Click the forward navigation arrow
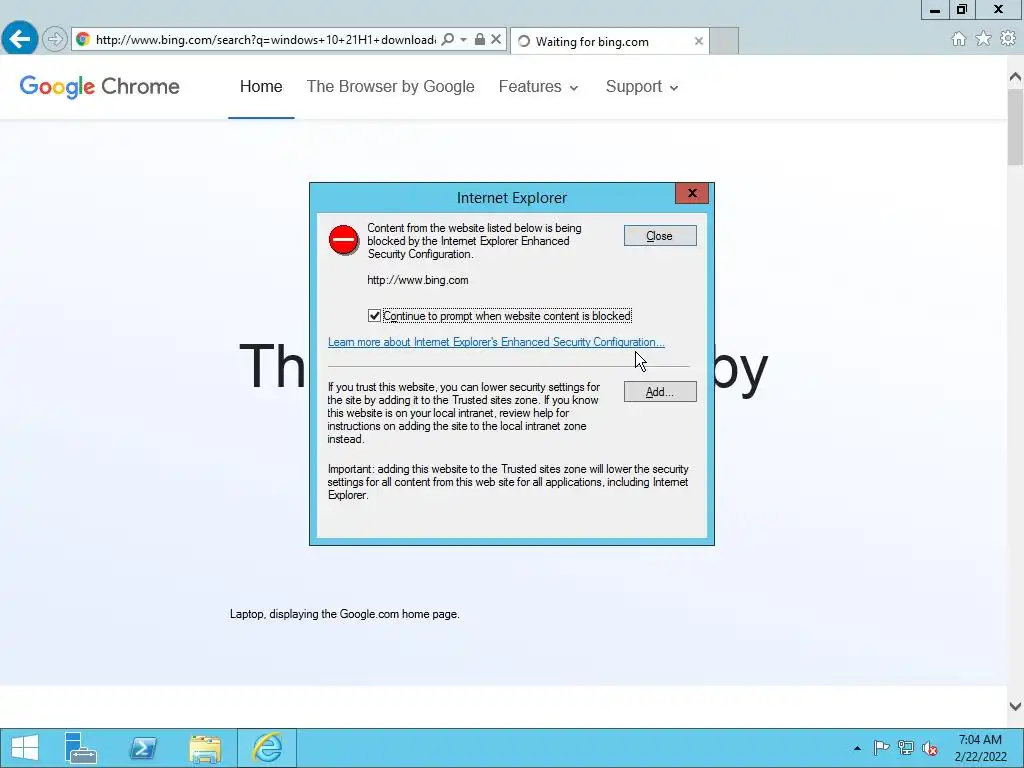 point(54,39)
